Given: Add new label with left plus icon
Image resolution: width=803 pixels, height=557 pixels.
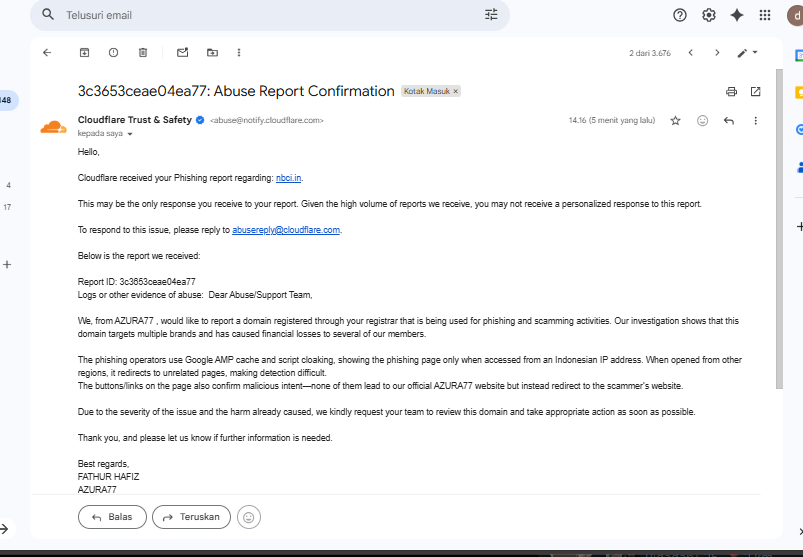Looking at the screenshot, I should [7, 265].
